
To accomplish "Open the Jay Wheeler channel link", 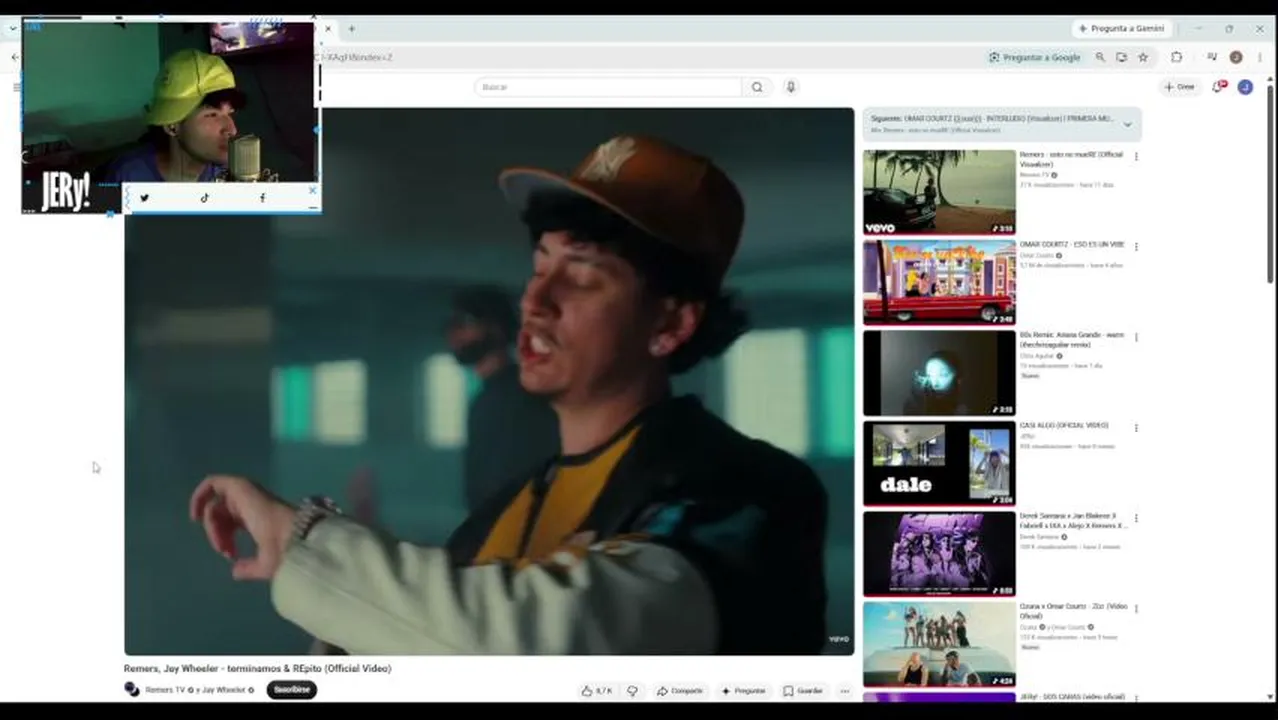I will click(224, 690).
